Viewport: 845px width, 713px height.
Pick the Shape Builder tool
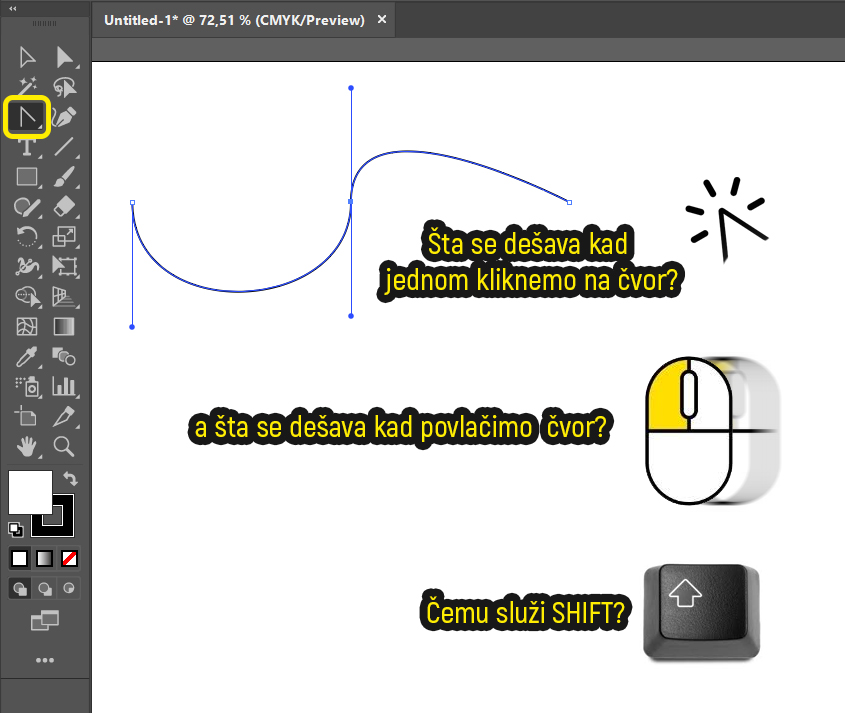coord(27,296)
